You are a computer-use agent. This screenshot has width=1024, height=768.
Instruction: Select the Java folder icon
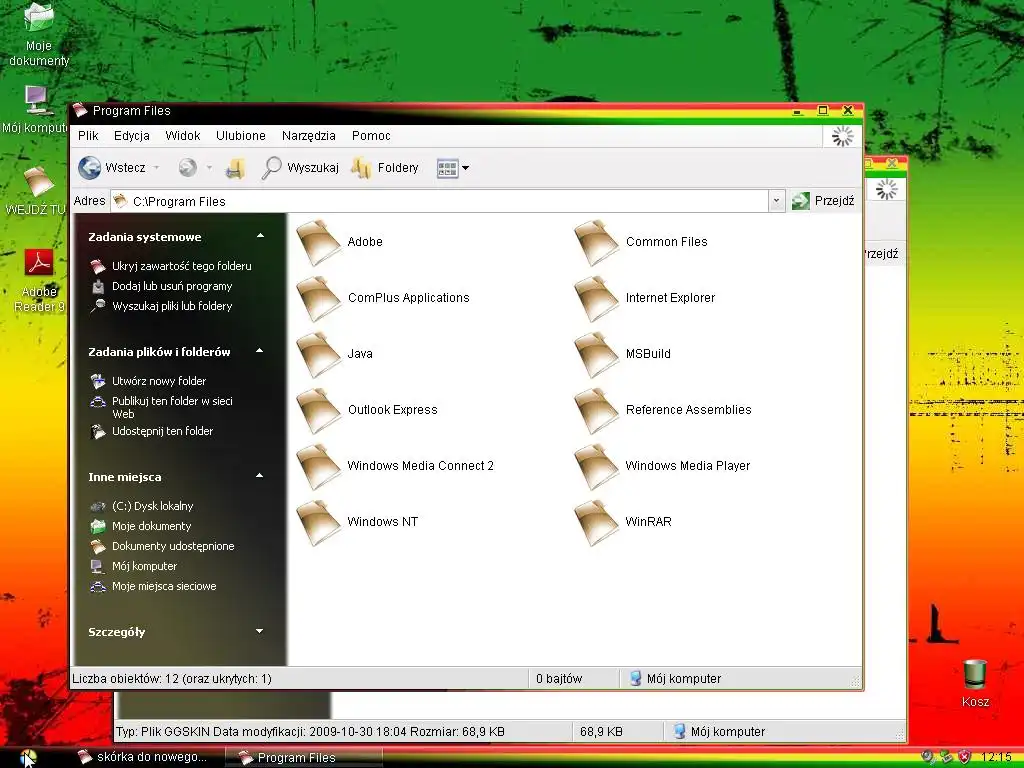[x=319, y=355]
